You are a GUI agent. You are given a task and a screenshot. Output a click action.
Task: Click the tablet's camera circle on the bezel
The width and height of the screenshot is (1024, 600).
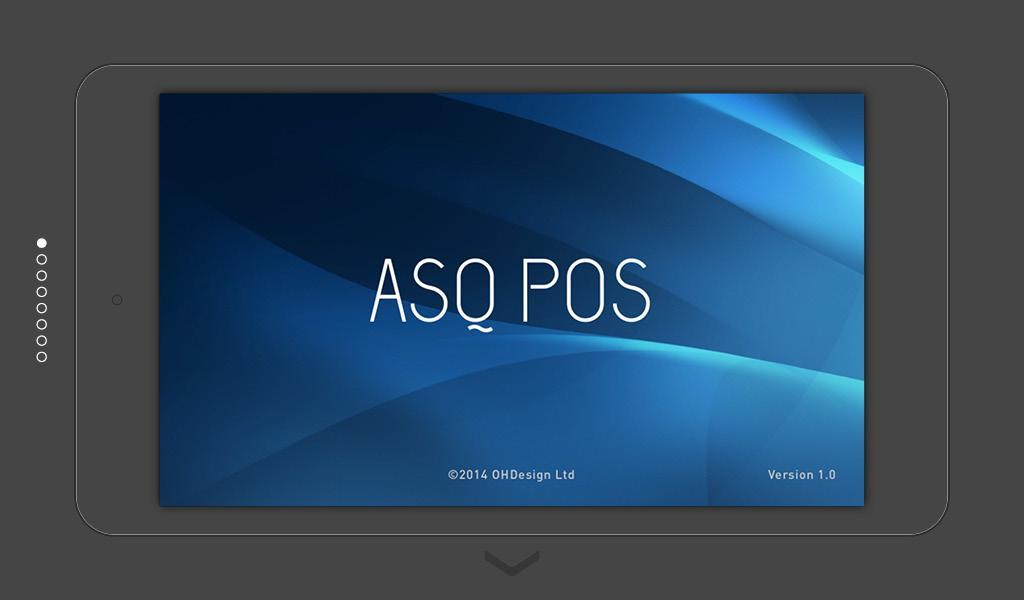coord(116,299)
